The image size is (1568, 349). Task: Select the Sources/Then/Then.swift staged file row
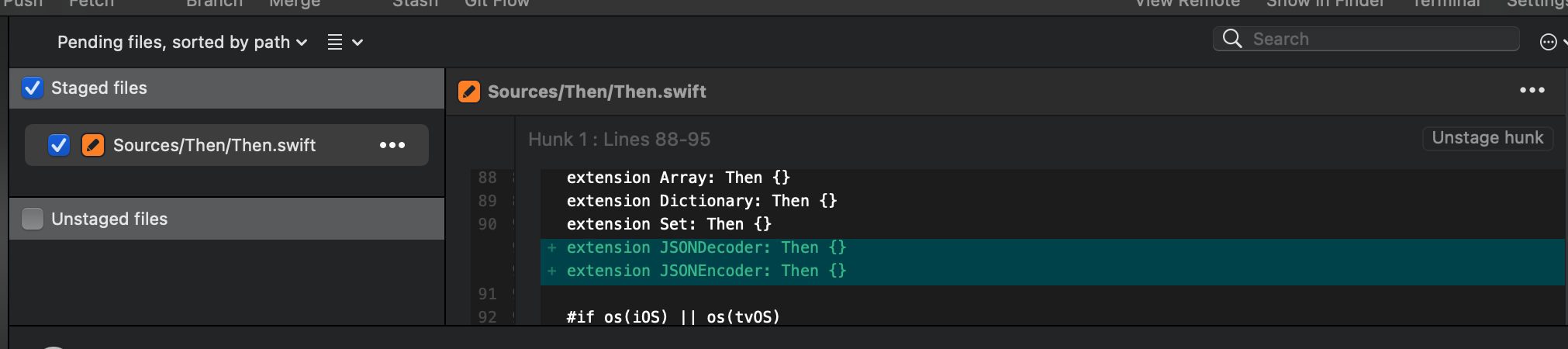coord(226,145)
